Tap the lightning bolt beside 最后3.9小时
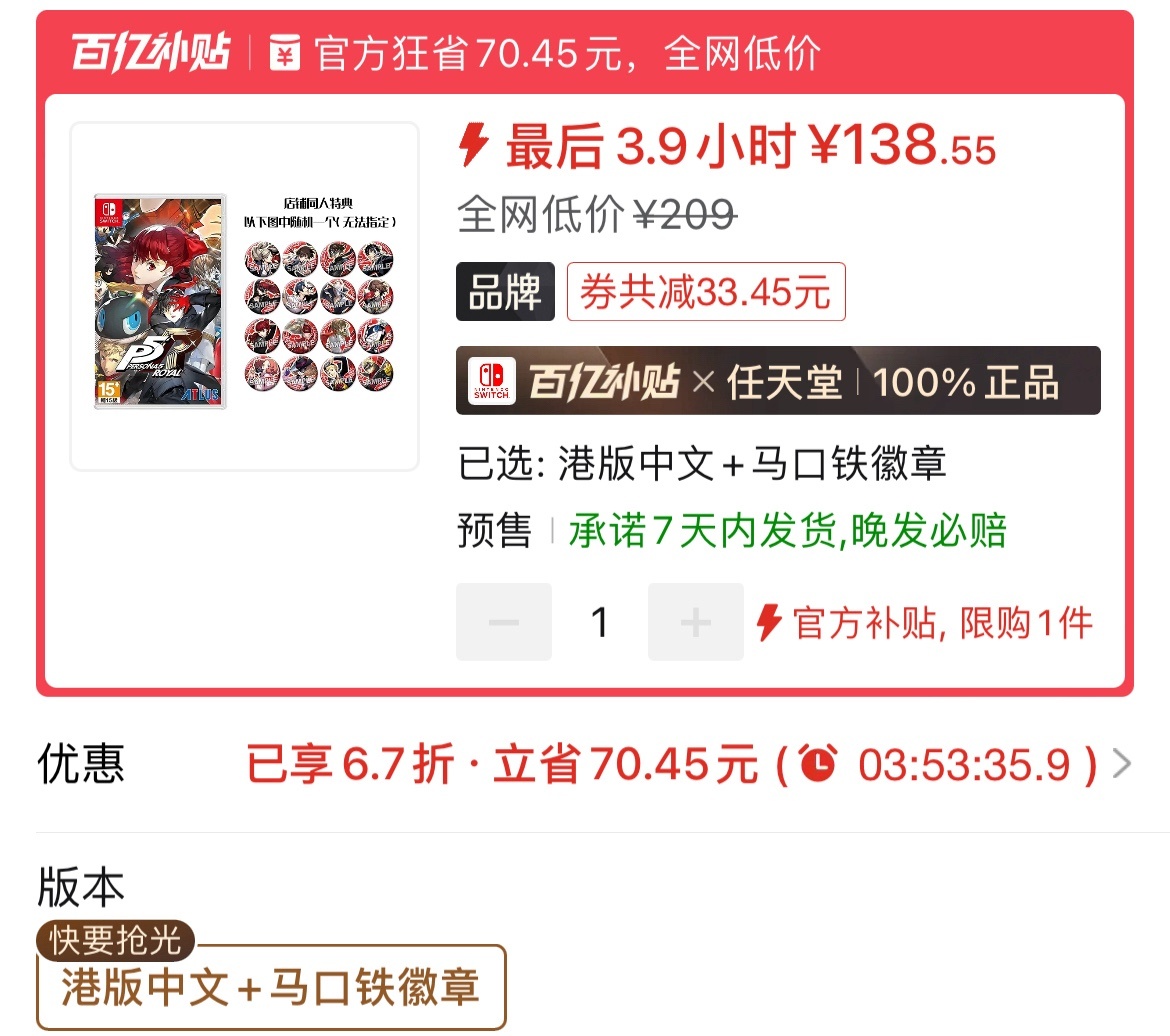Image resolution: width=1170 pixels, height=1036 pixels. (473, 144)
